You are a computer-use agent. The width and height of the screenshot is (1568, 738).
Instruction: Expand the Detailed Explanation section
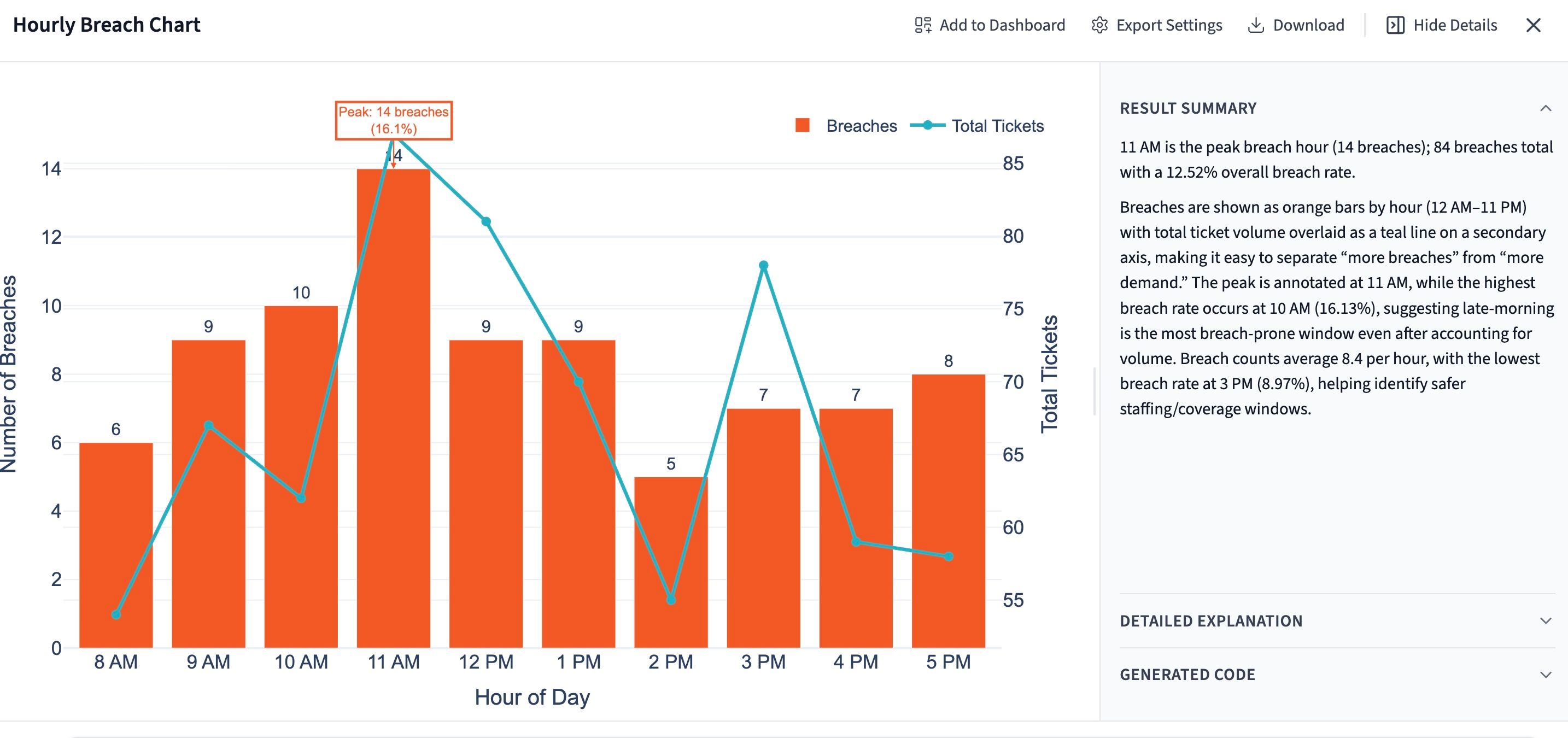tap(1545, 620)
